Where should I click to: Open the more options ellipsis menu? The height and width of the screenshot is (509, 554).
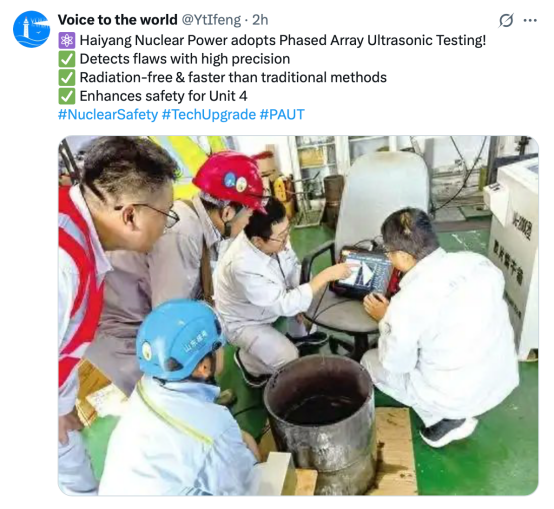530,20
